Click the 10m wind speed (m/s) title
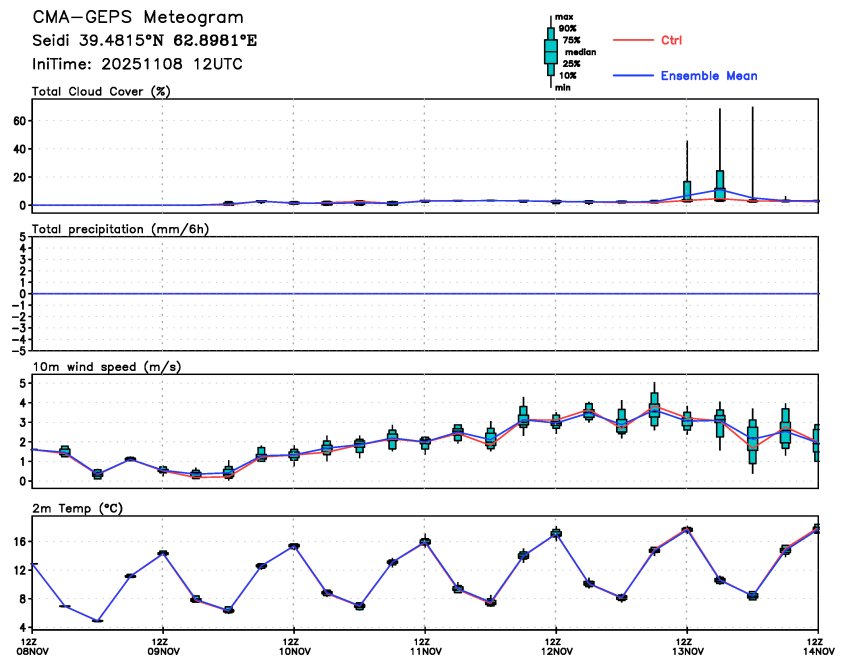This screenshot has width=846, height=667. click(107, 367)
